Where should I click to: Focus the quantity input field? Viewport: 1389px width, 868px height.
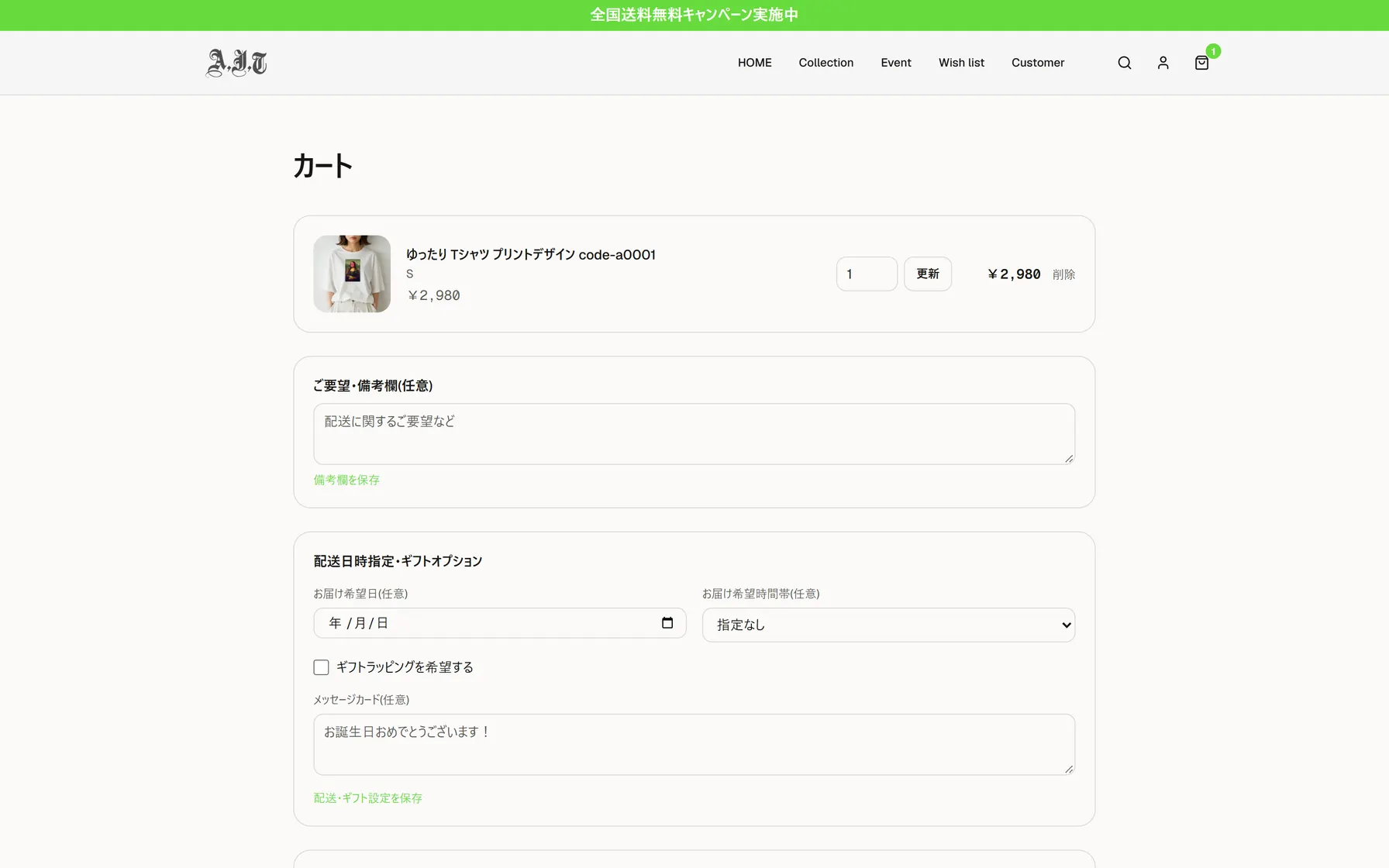[867, 274]
